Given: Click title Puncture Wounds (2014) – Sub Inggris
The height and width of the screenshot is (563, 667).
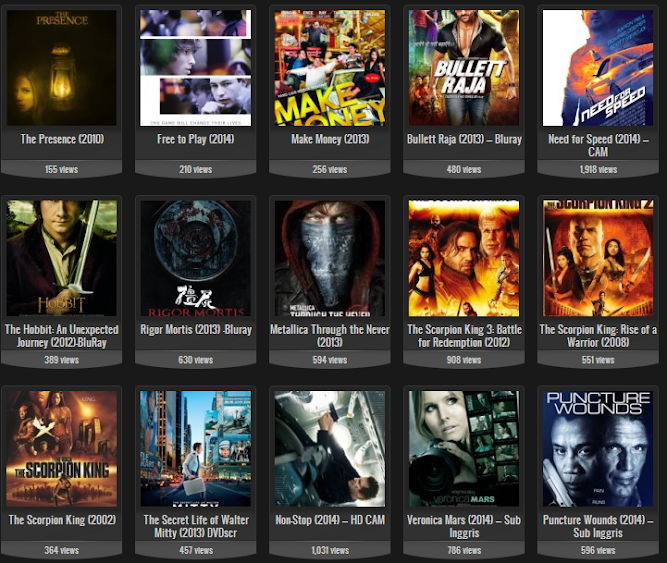Looking at the screenshot, I should 598,526.
